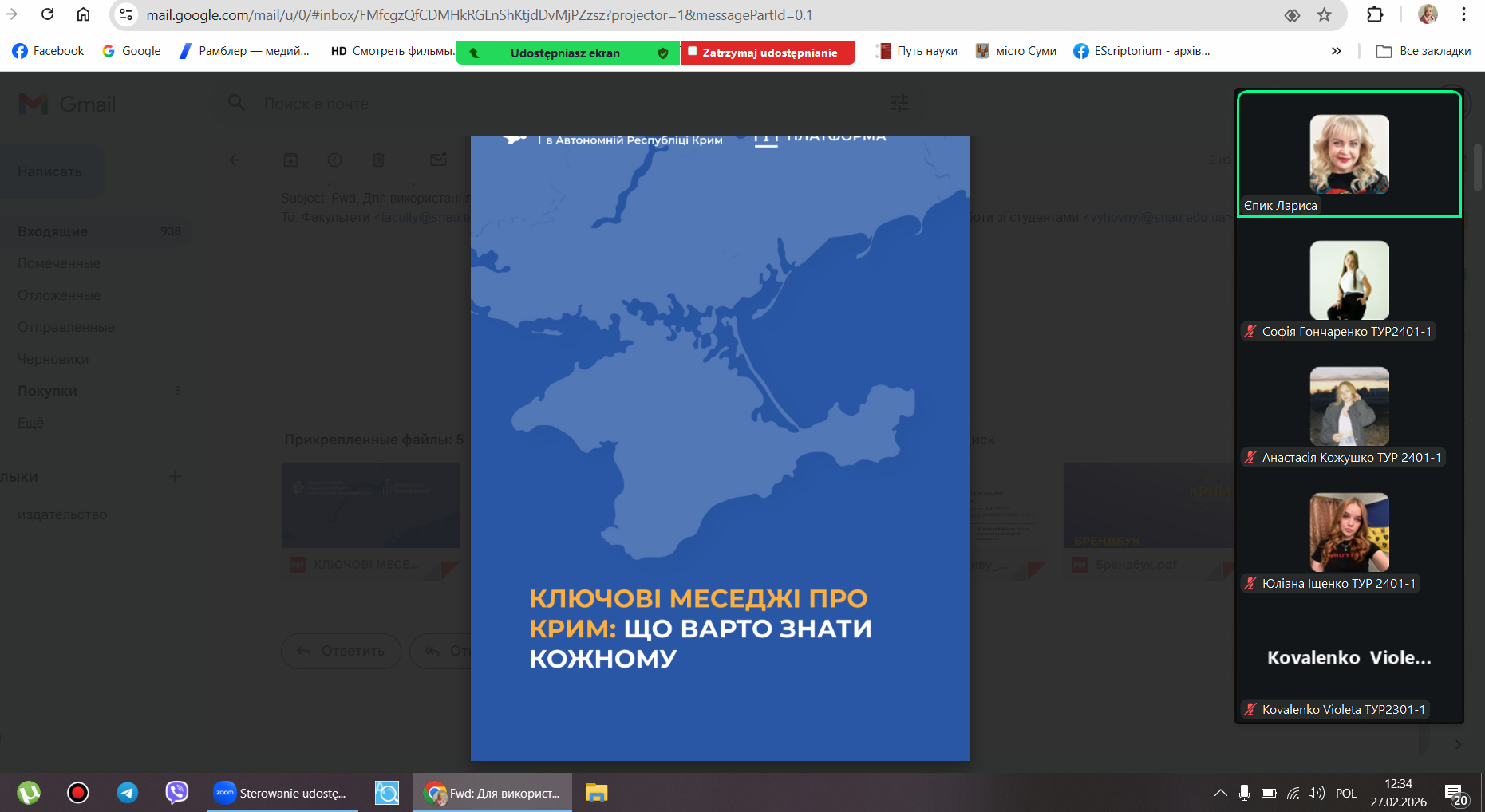Viewport: 1485px width, 812px height.
Task: Open the browser extensions puzzle icon
Action: [1374, 14]
